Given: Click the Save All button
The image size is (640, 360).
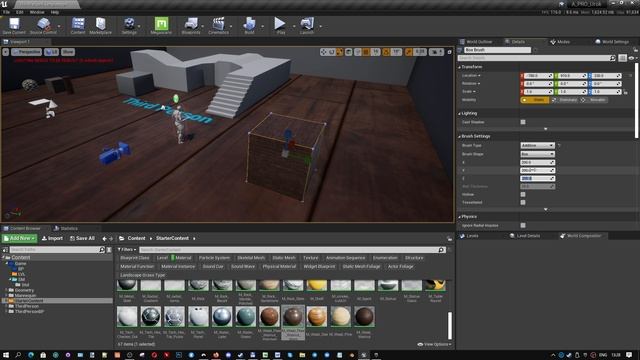Looking at the screenshot, I should coord(82,238).
